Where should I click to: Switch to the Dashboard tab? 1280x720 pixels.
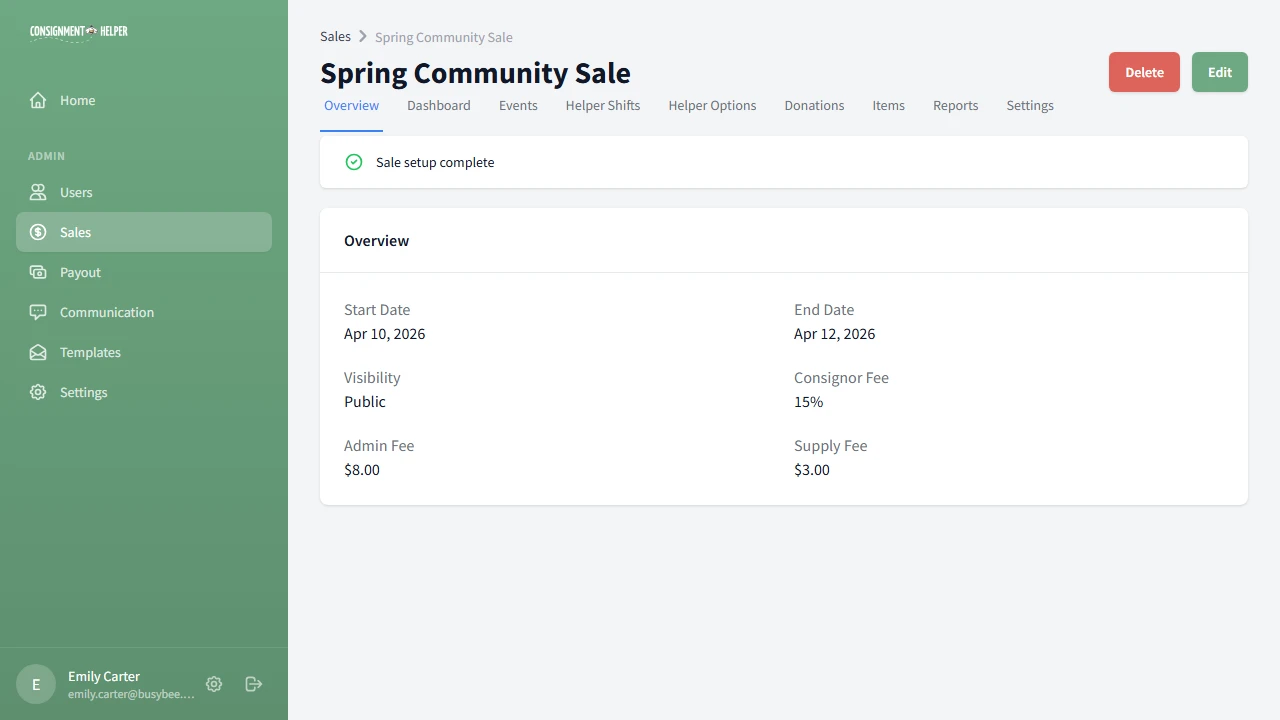[x=438, y=105]
